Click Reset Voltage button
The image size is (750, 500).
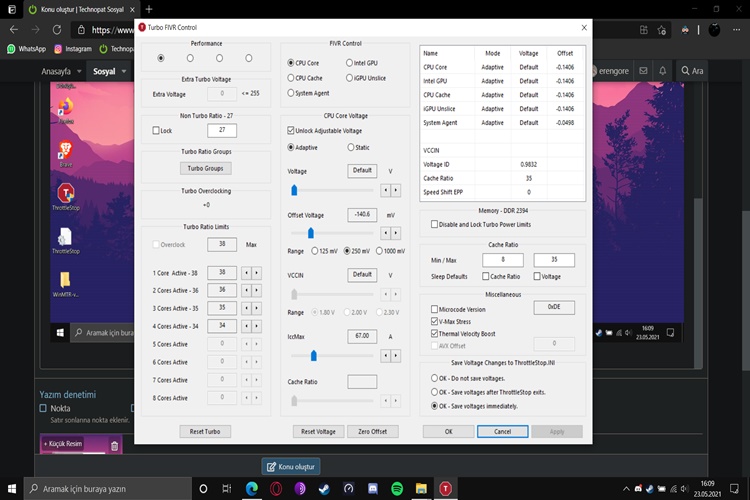(x=318, y=431)
